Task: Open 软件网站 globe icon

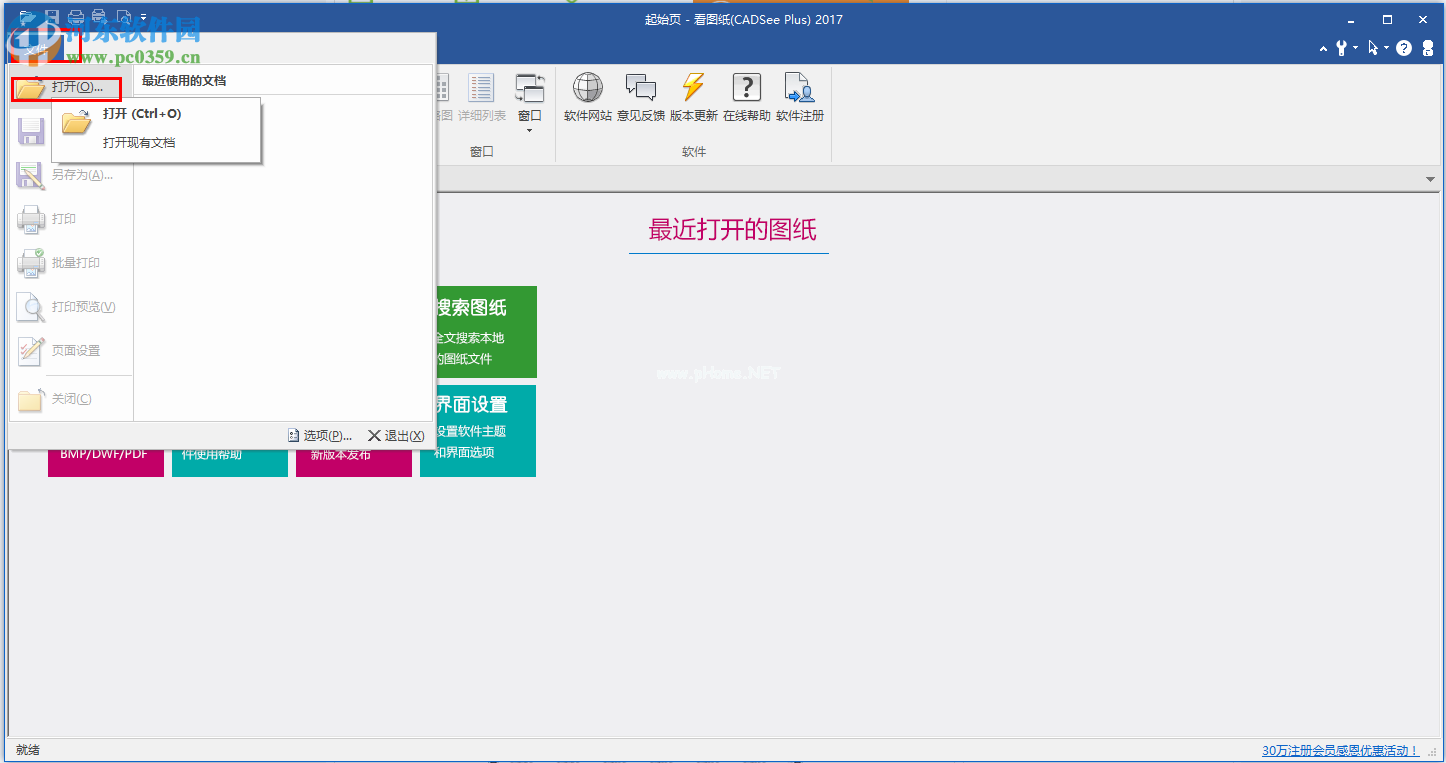Action: tap(588, 98)
